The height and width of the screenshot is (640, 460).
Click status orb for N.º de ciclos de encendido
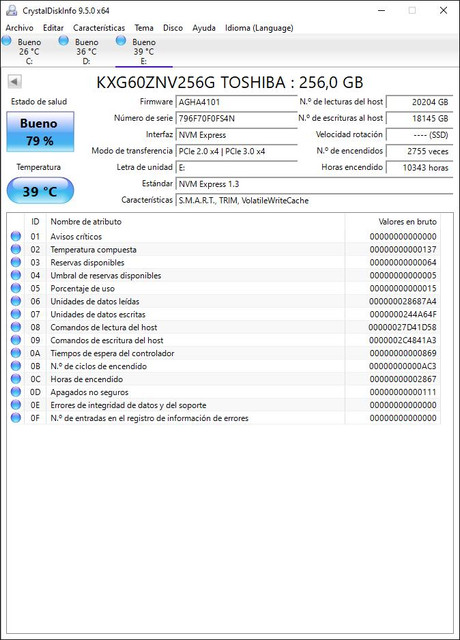[x=16, y=366]
